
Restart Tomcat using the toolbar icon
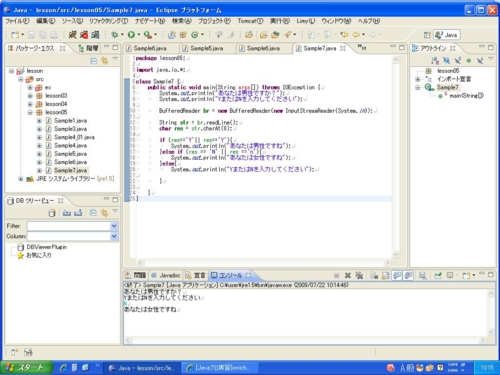coord(95,35)
